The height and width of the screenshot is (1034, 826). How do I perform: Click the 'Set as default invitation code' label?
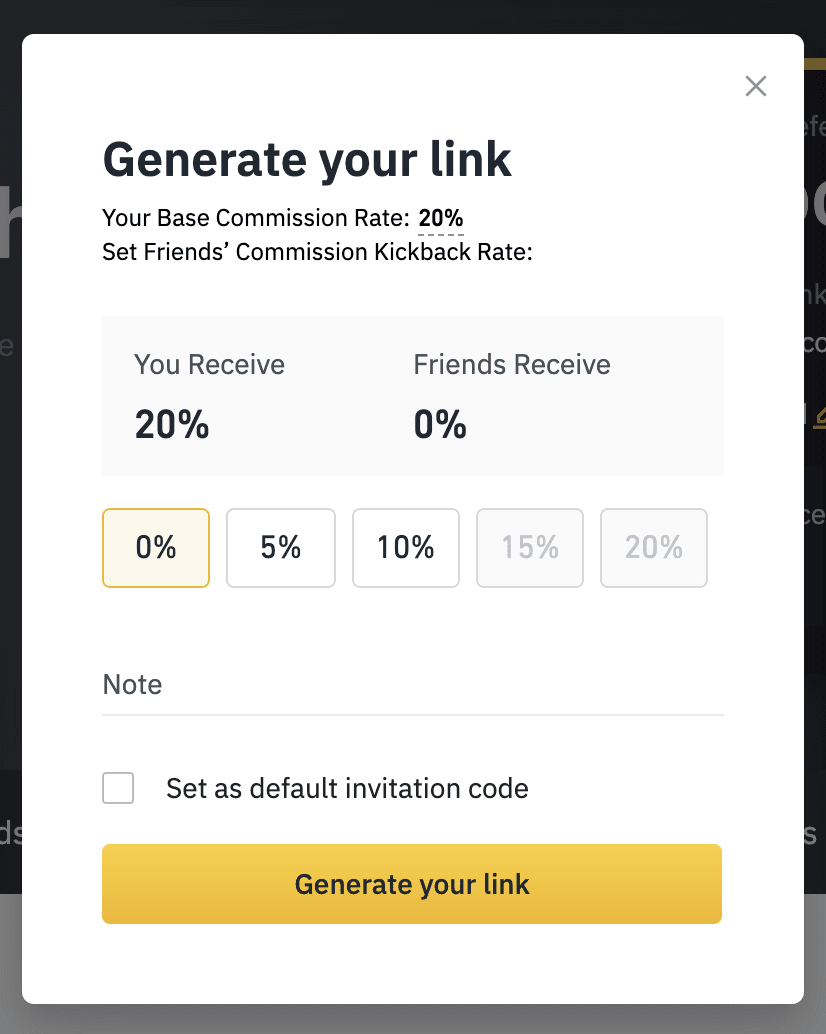click(x=347, y=789)
